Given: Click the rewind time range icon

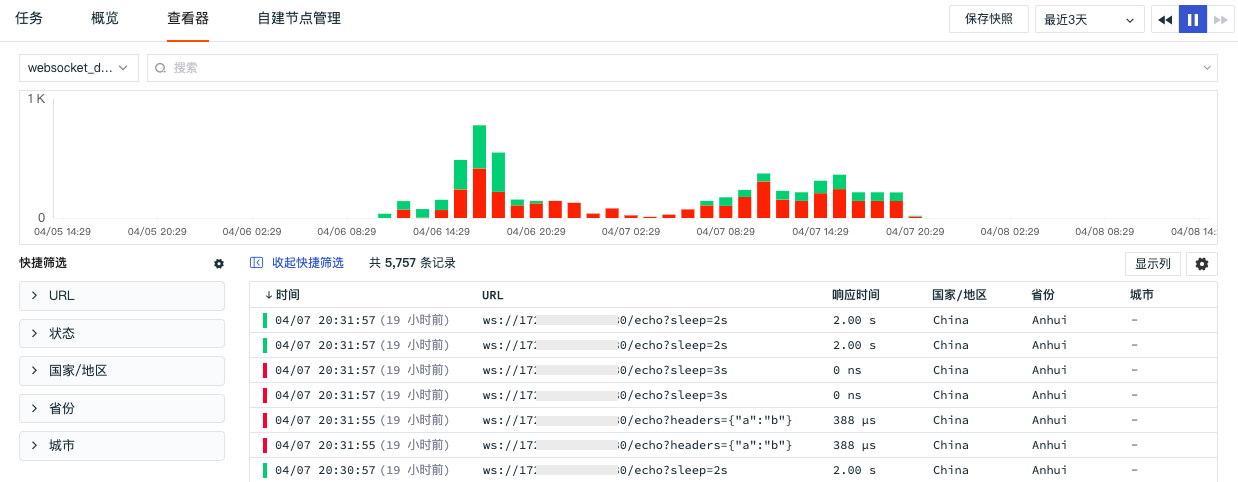Looking at the screenshot, I should point(1165,19).
